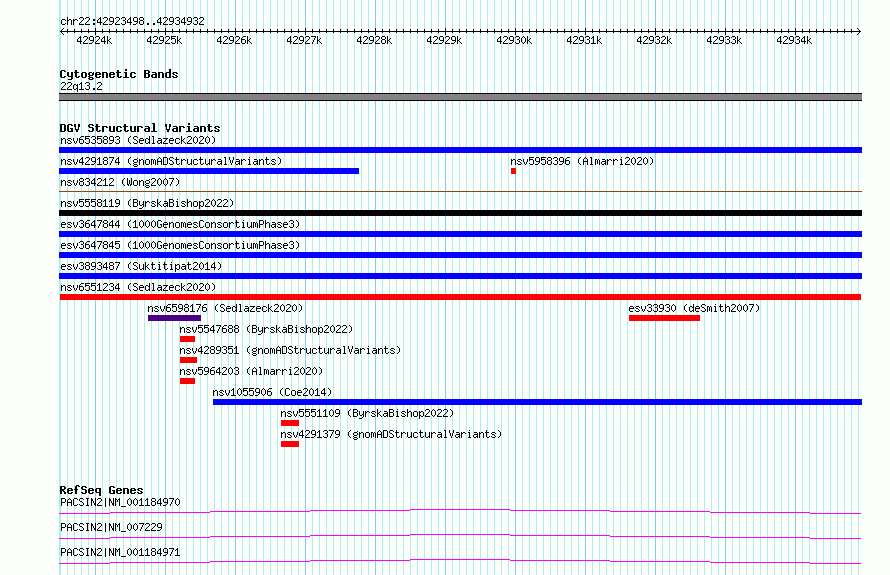Viewport: 890px width, 575px height.
Task: Open the nsv4291874 (gnomADStructuralVariants) label
Action: pos(171,161)
